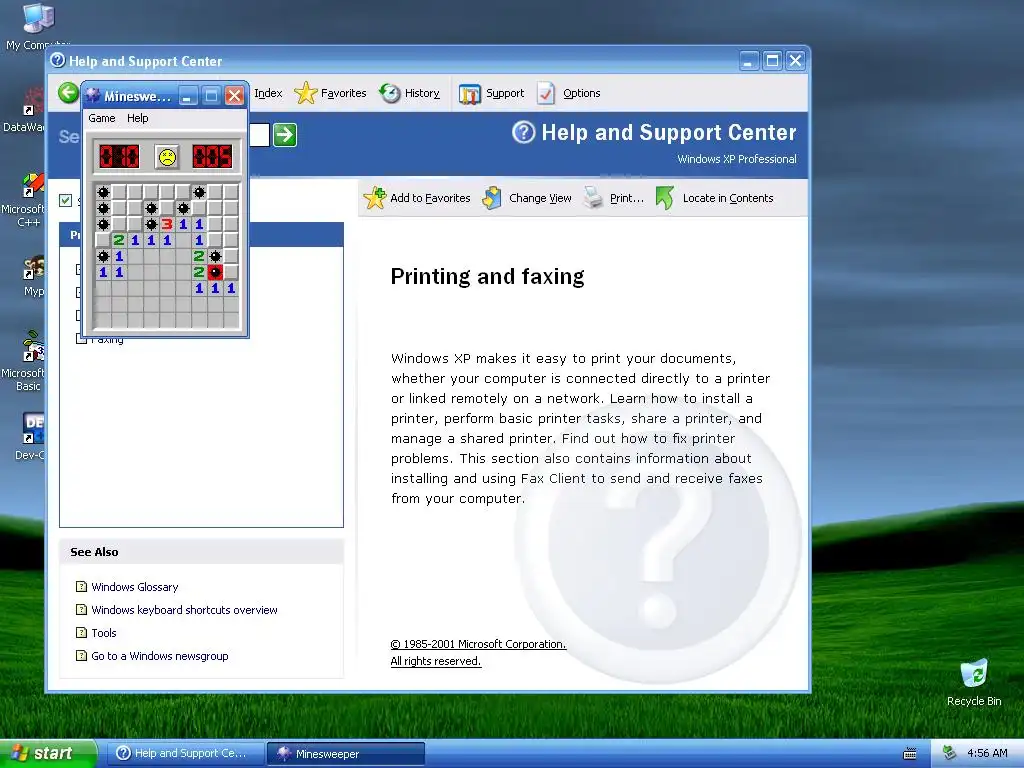Open Tools link under See Also
Image resolution: width=1024 pixels, height=768 pixels.
tap(104, 633)
